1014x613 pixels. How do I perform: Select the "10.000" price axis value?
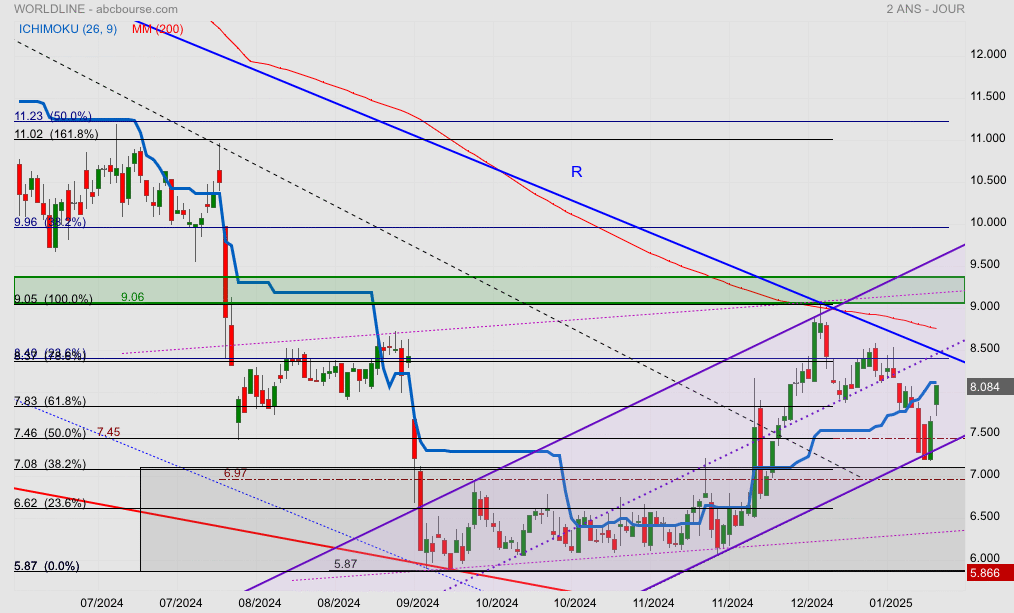click(988, 222)
